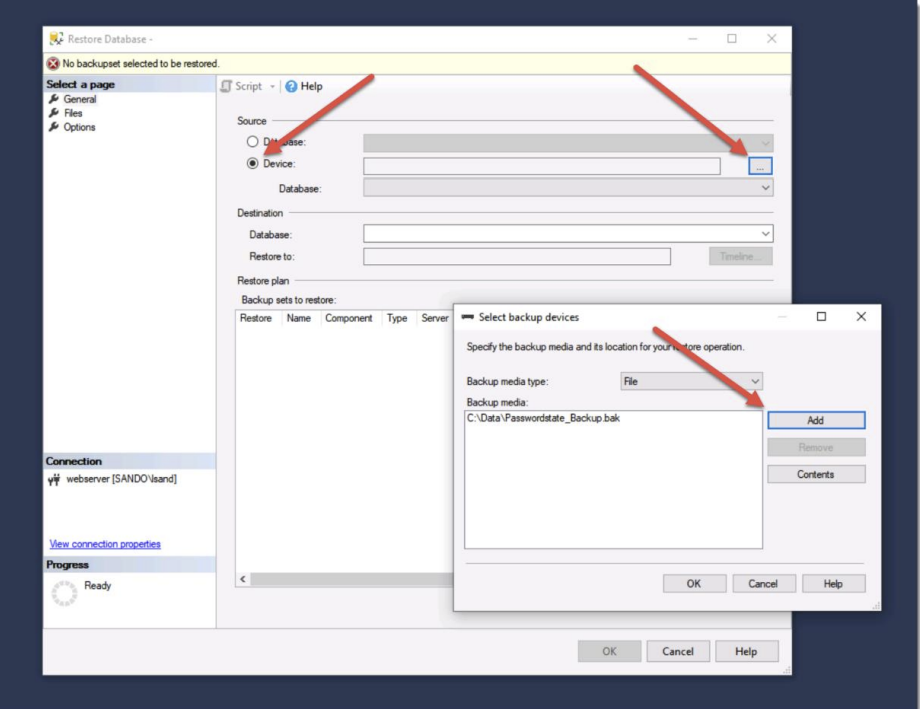
Task: Close the Select backup devices dialog
Action: click(861, 316)
